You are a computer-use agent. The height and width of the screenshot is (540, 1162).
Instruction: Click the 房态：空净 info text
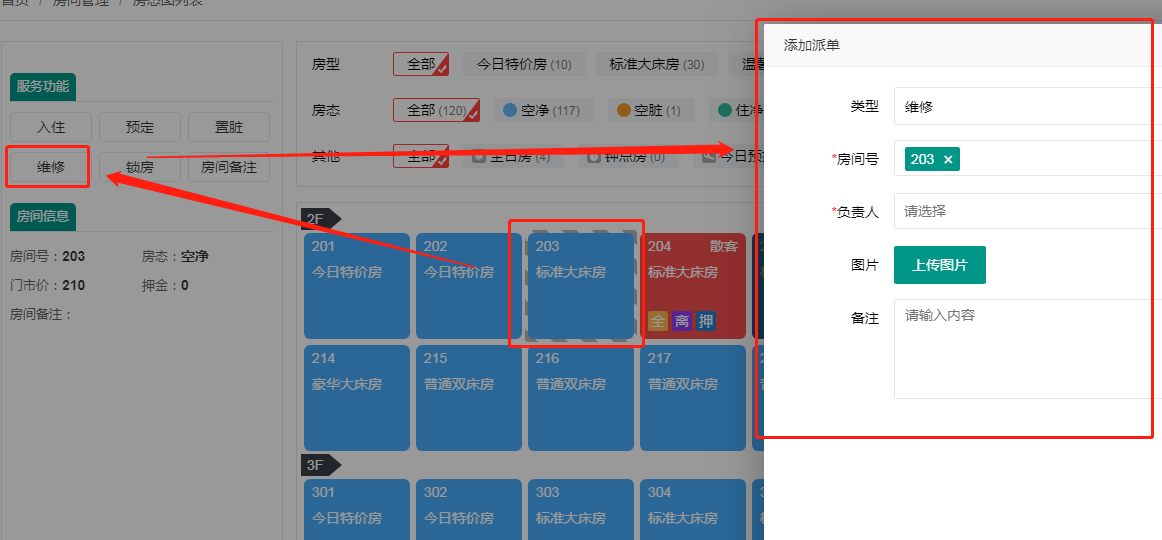(x=175, y=257)
